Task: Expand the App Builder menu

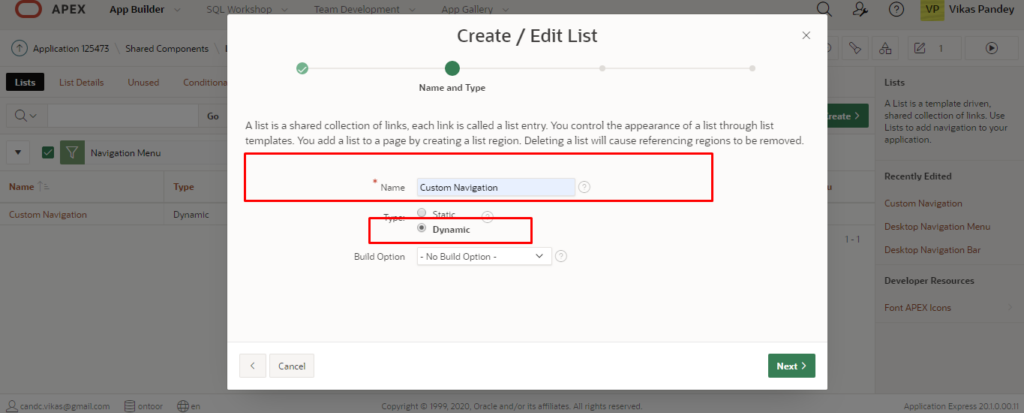Action: (x=145, y=10)
